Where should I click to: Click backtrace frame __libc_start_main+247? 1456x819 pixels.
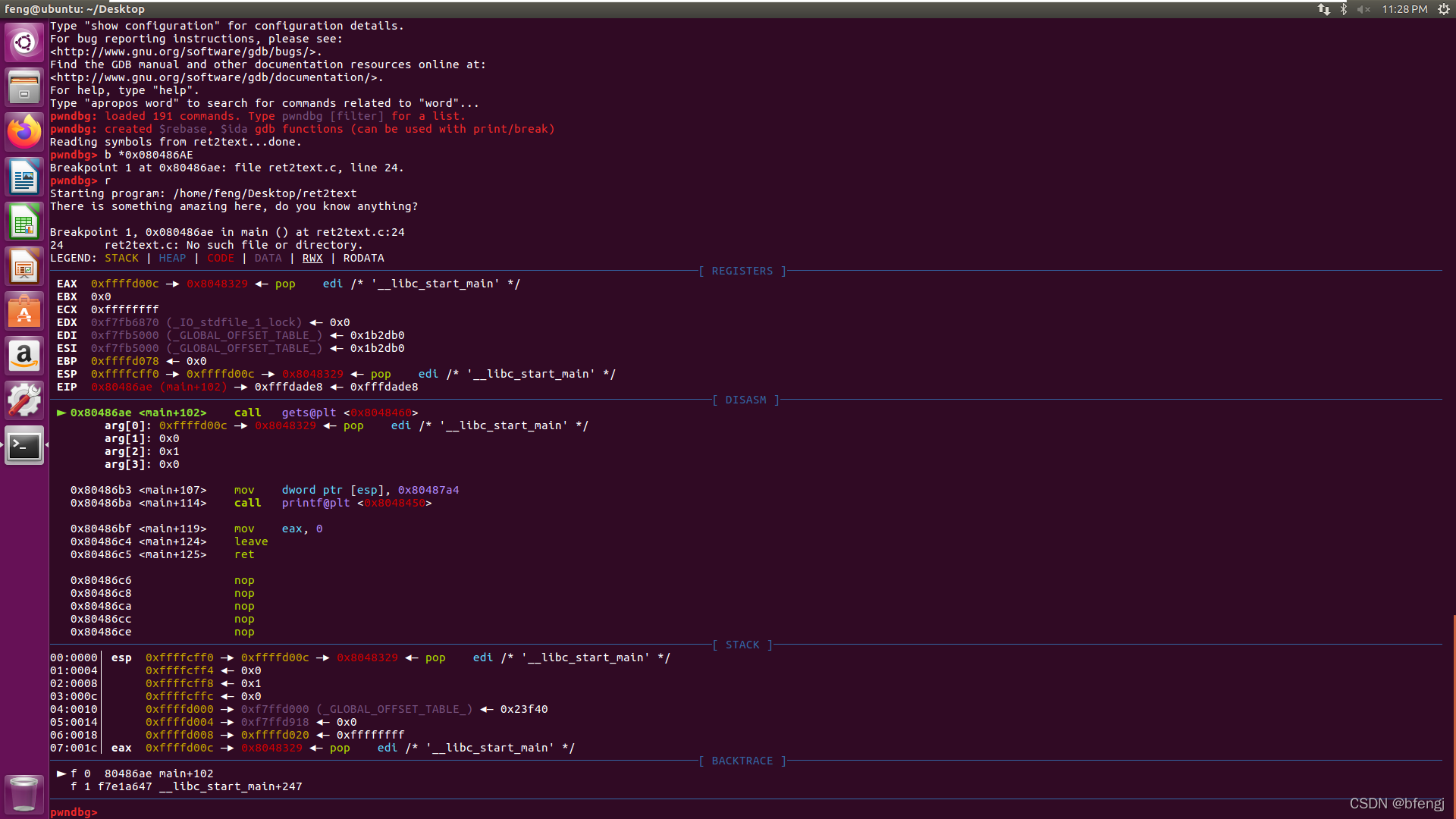pos(187,786)
